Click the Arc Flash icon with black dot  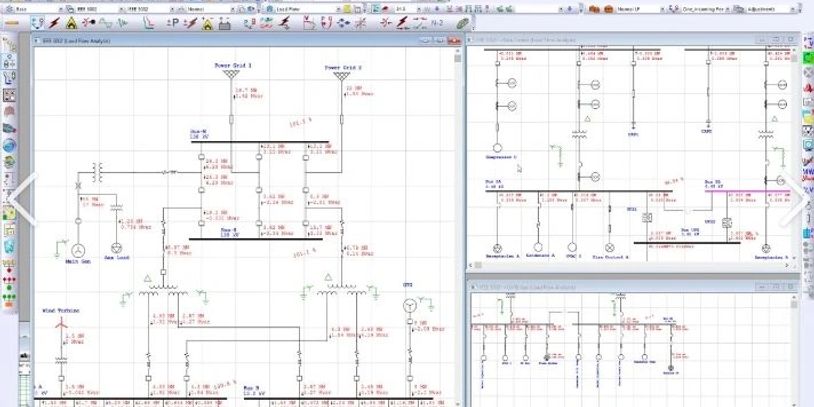pos(89,23)
